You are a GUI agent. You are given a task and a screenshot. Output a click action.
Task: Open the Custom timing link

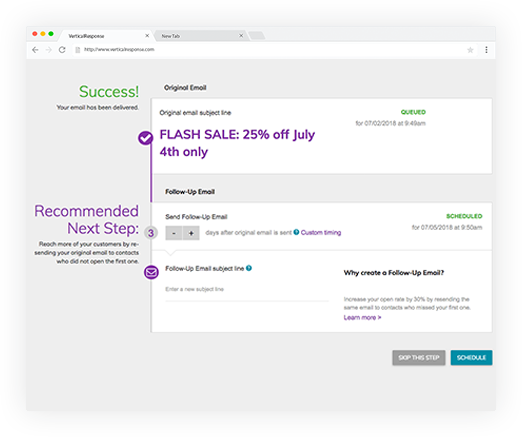click(321, 232)
